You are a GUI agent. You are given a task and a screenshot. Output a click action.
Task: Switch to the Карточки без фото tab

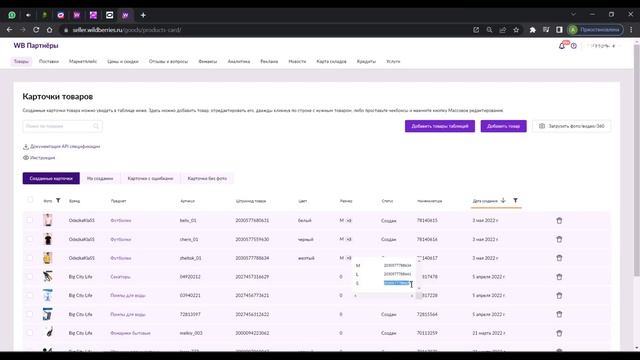[207, 178]
